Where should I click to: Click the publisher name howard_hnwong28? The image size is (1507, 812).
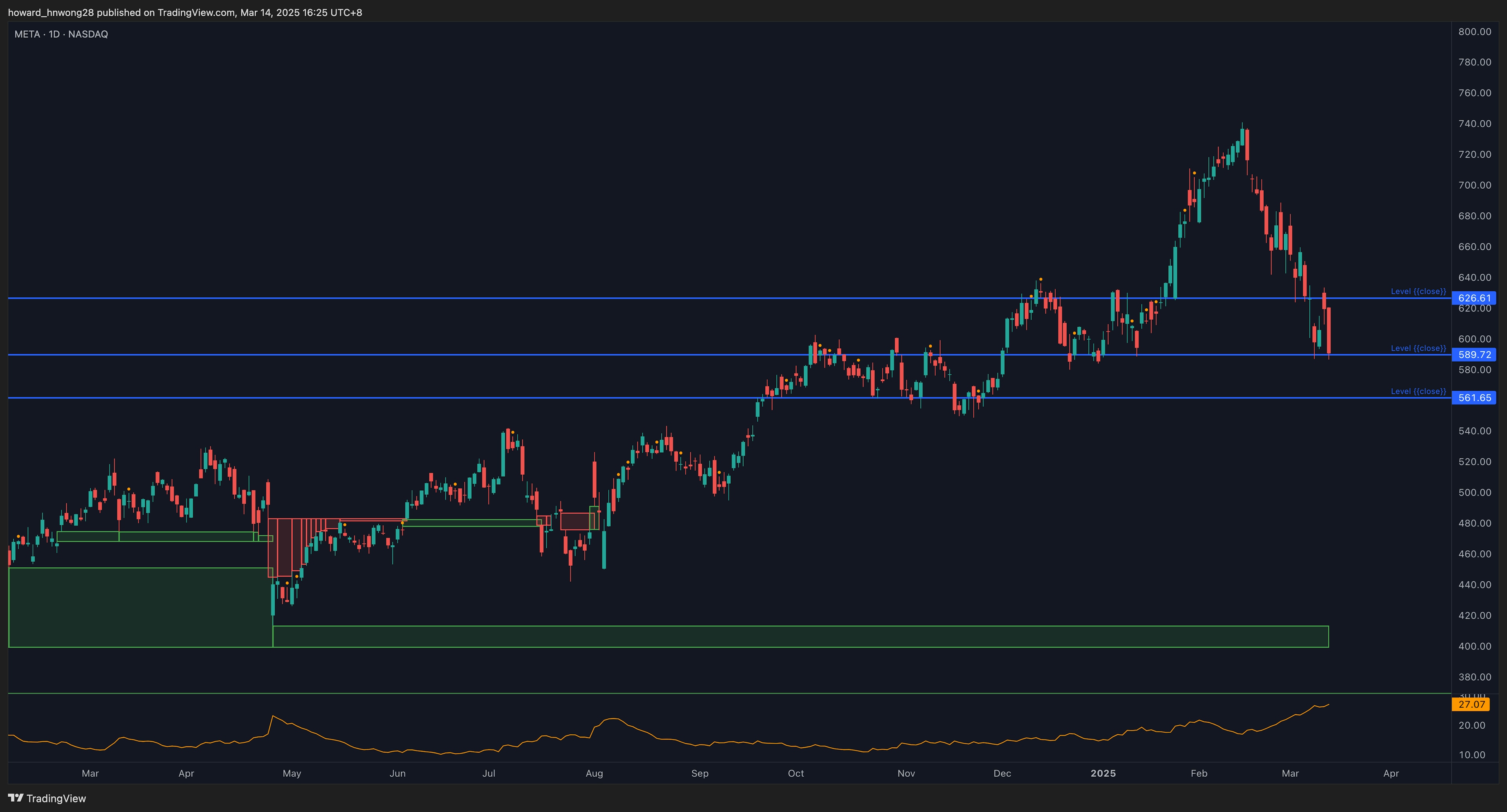[x=50, y=12]
